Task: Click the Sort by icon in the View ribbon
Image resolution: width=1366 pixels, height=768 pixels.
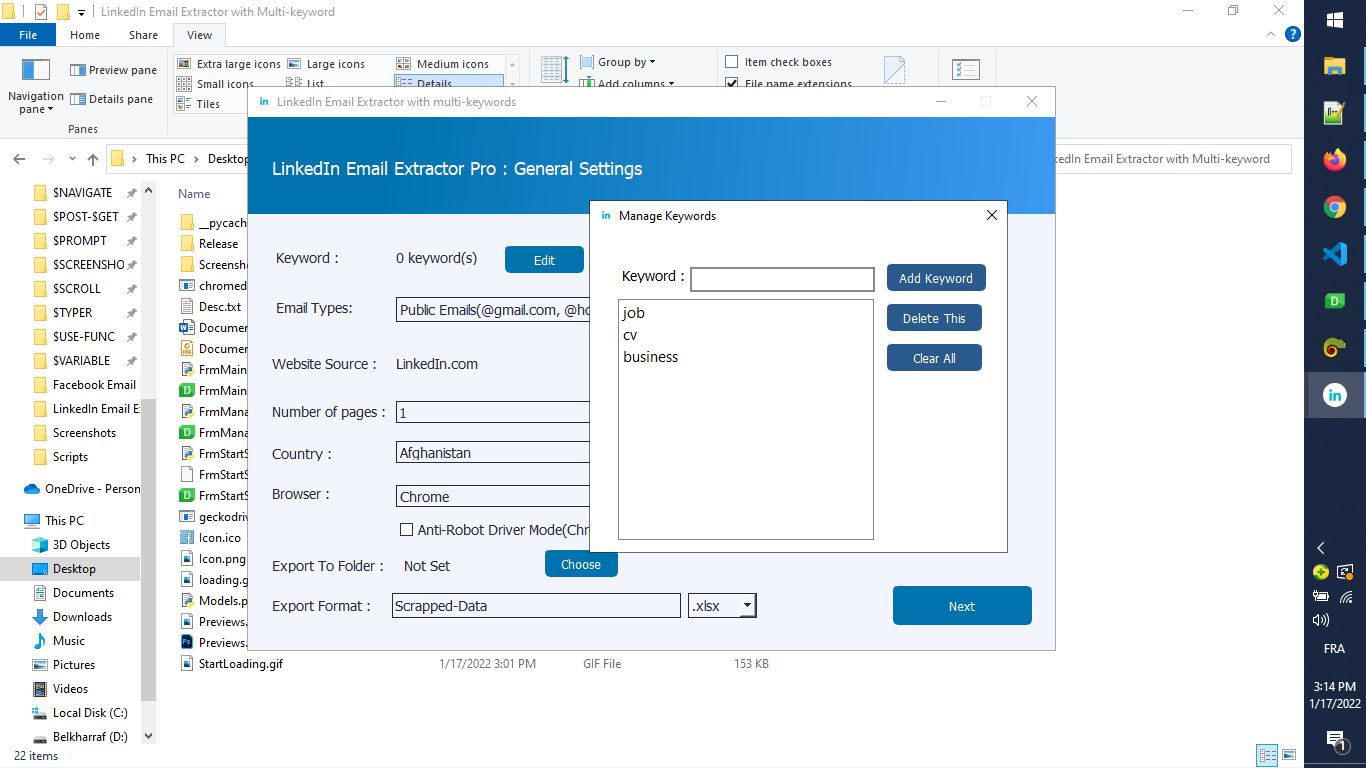Action: pyautogui.click(x=555, y=69)
